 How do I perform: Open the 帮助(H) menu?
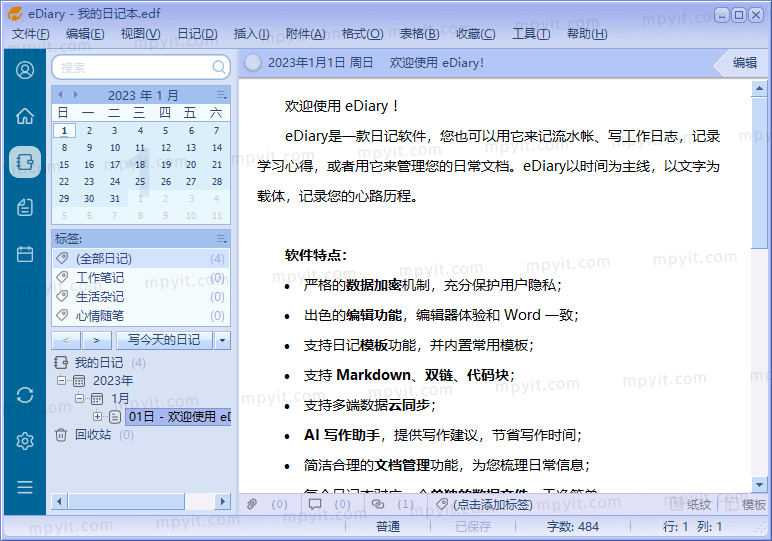[x=587, y=33]
